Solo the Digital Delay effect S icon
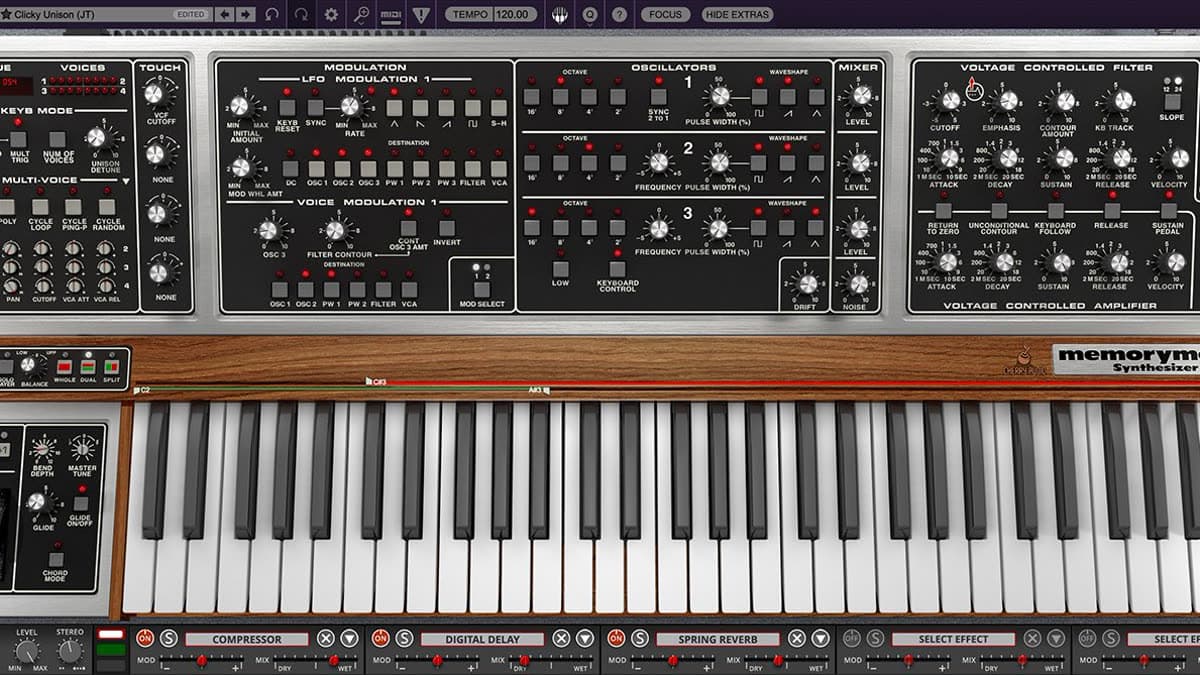This screenshot has height=675, width=1200. [x=404, y=638]
